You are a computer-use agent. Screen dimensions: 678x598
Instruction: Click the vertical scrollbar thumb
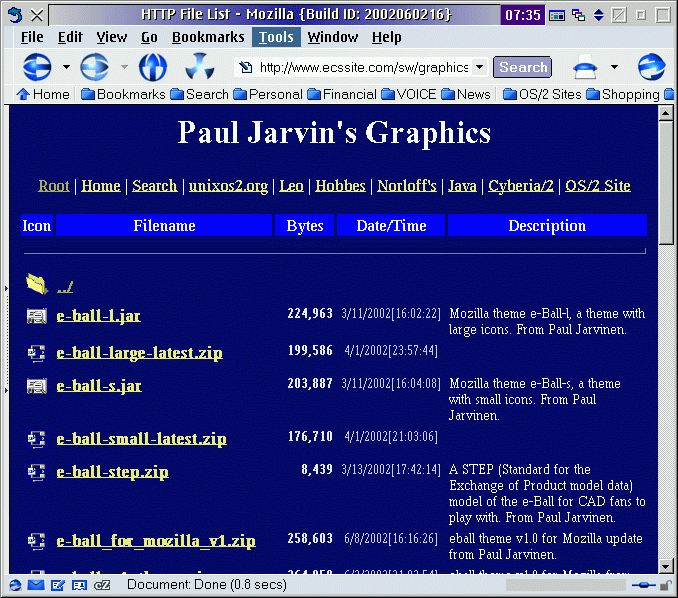665,183
